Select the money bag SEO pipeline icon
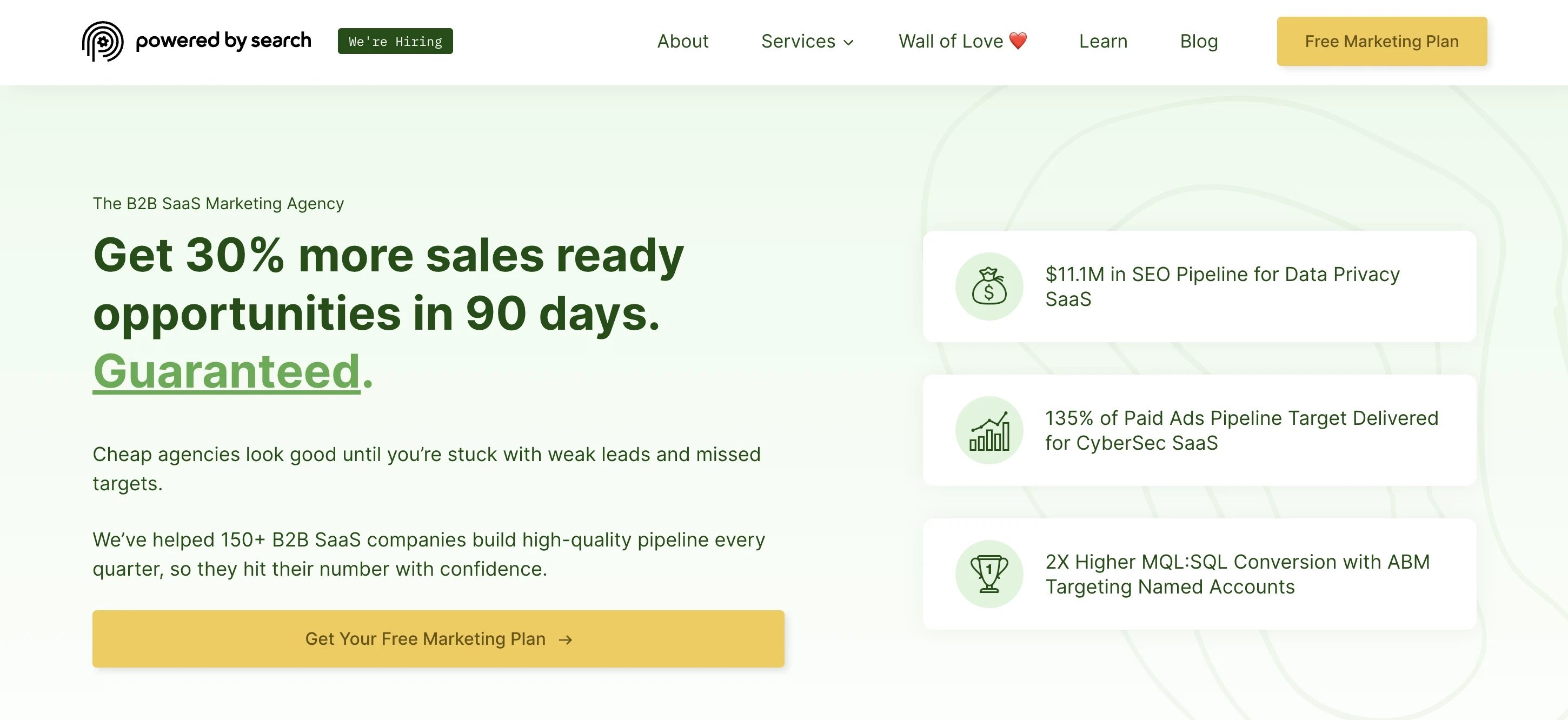The width and height of the screenshot is (1568, 720). [989, 286]
